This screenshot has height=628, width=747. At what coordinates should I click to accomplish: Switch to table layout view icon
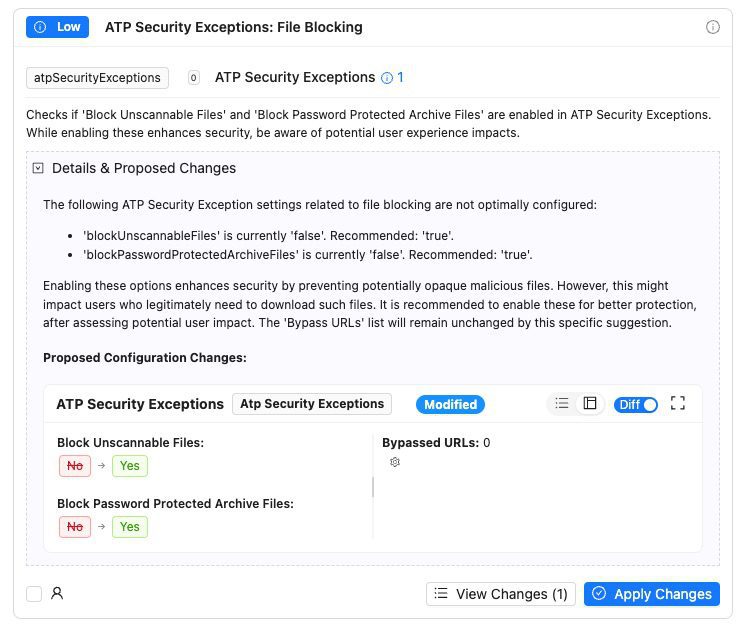[x=590, y=404]
